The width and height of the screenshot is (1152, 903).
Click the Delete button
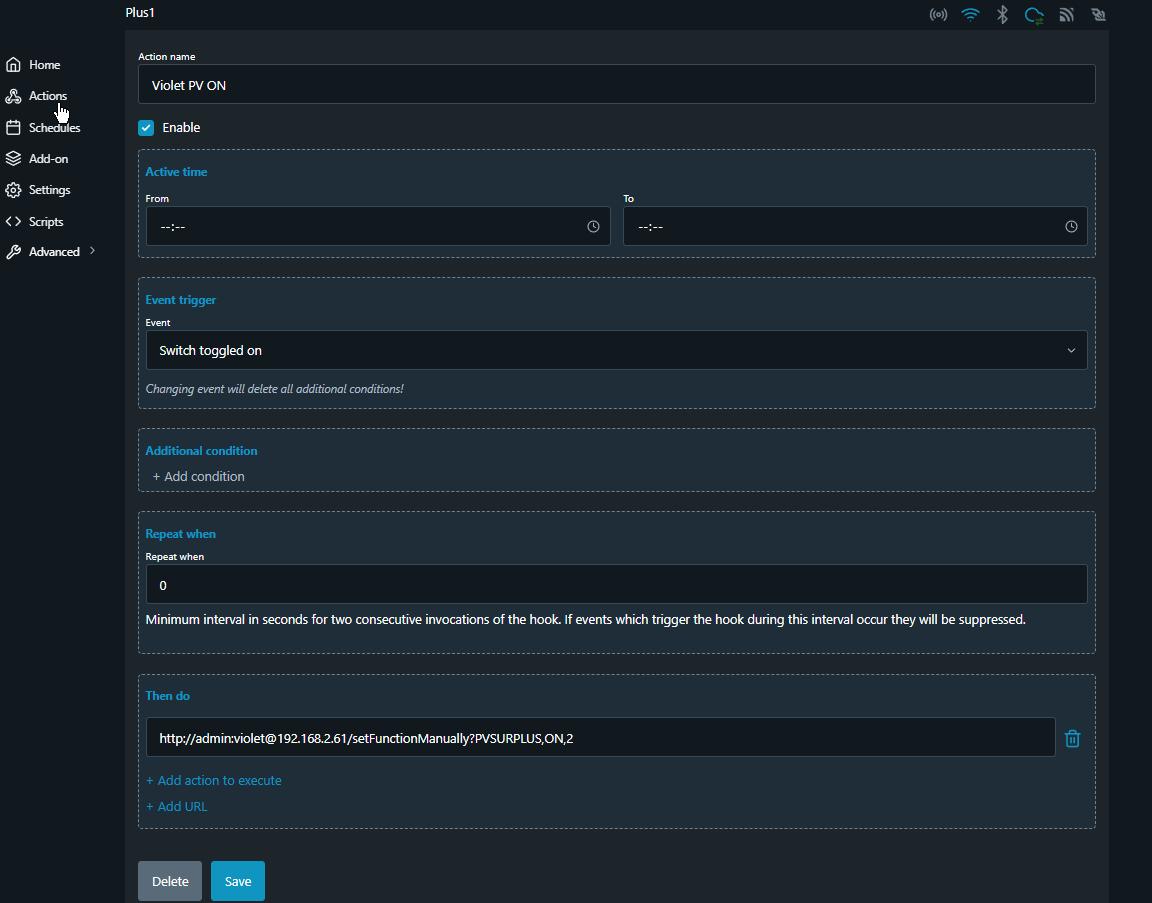pyautogui.click(x=170, y=881)
